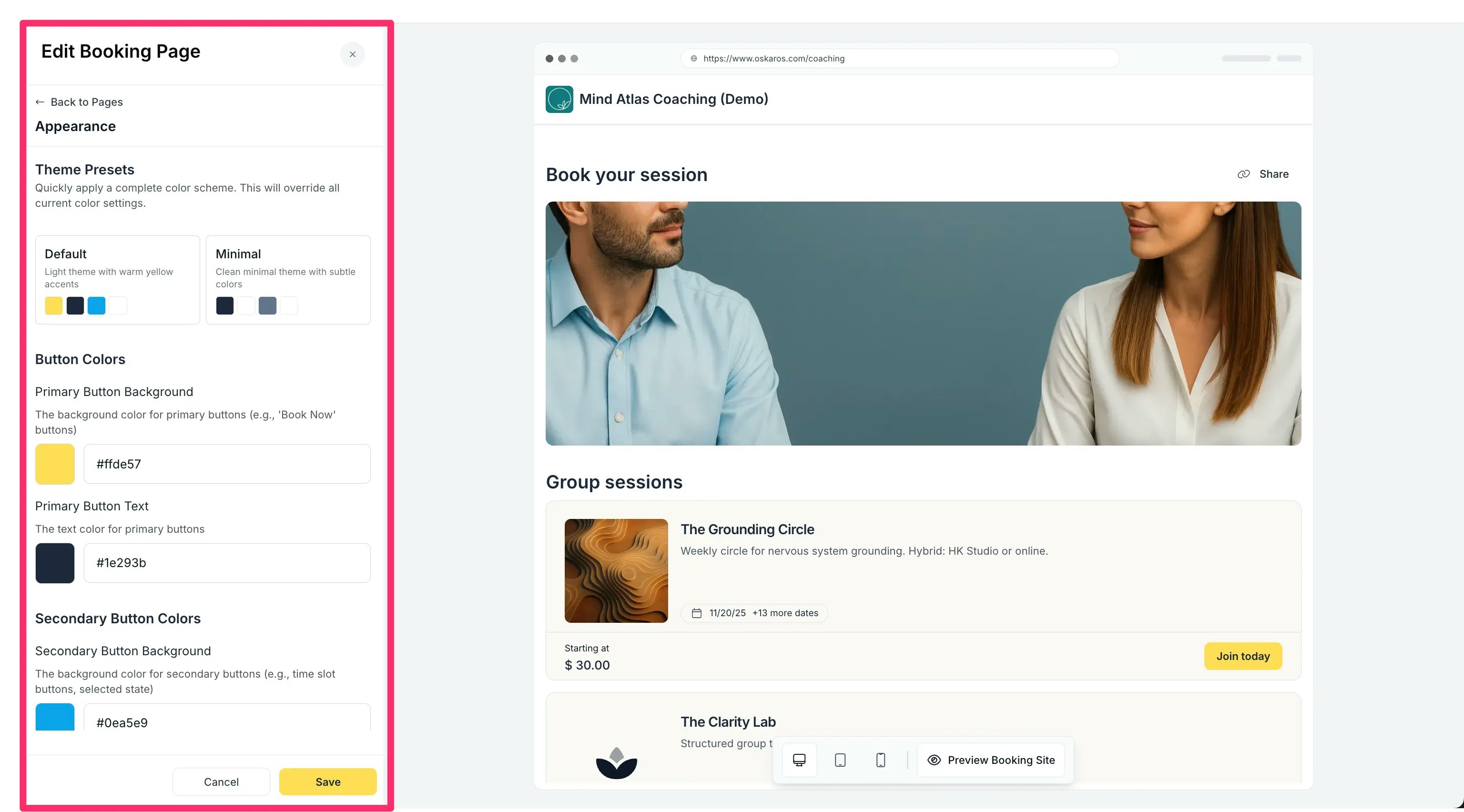Image resolution: width=1464 pixels, height=812 pixels.
Task: Save the appearance changes
Action: pyautogui.click(x=327, y=782)
